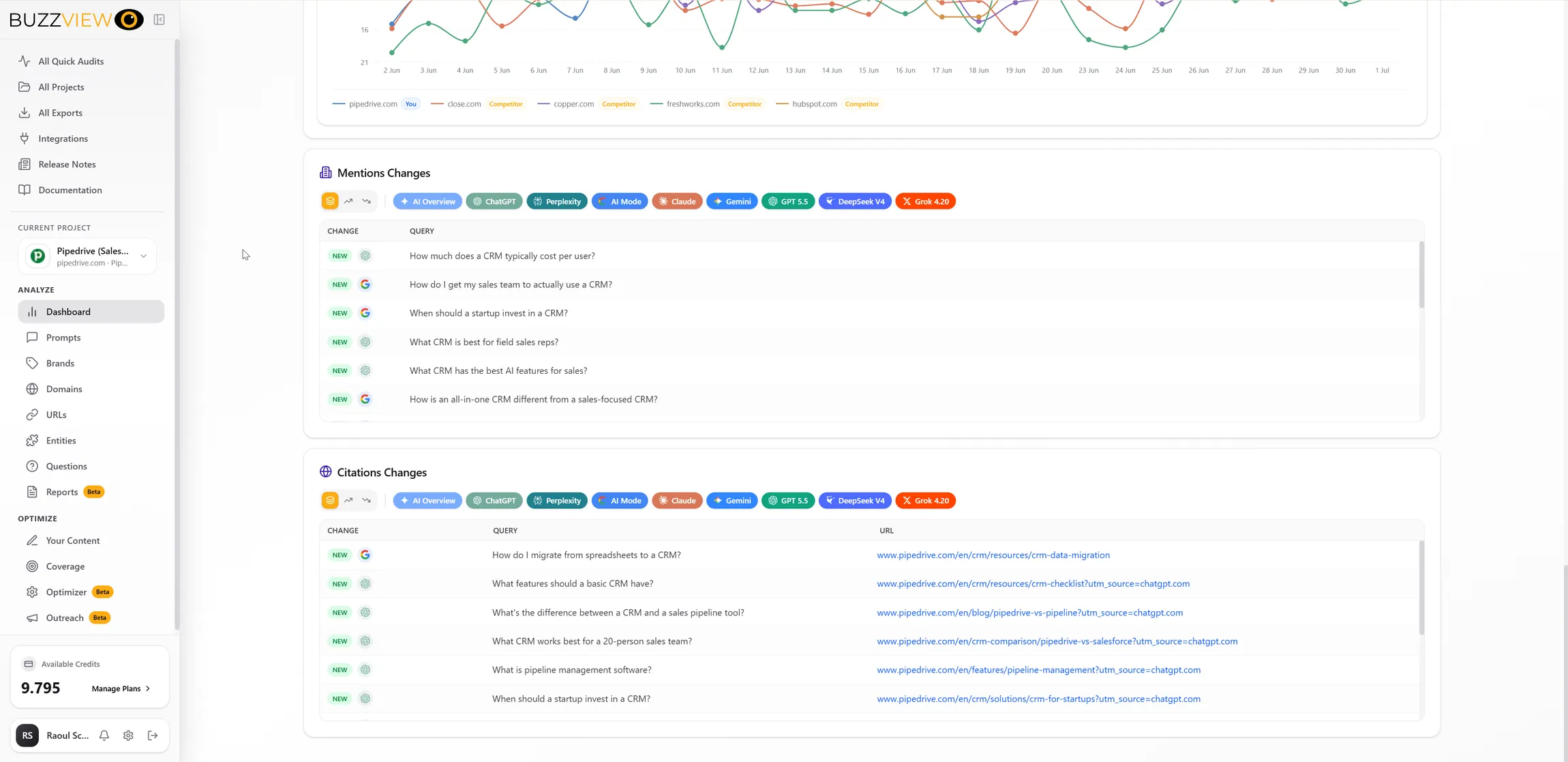
Task: Select all-changes stack icon in Citations Changes
Action: coord(330,501)
